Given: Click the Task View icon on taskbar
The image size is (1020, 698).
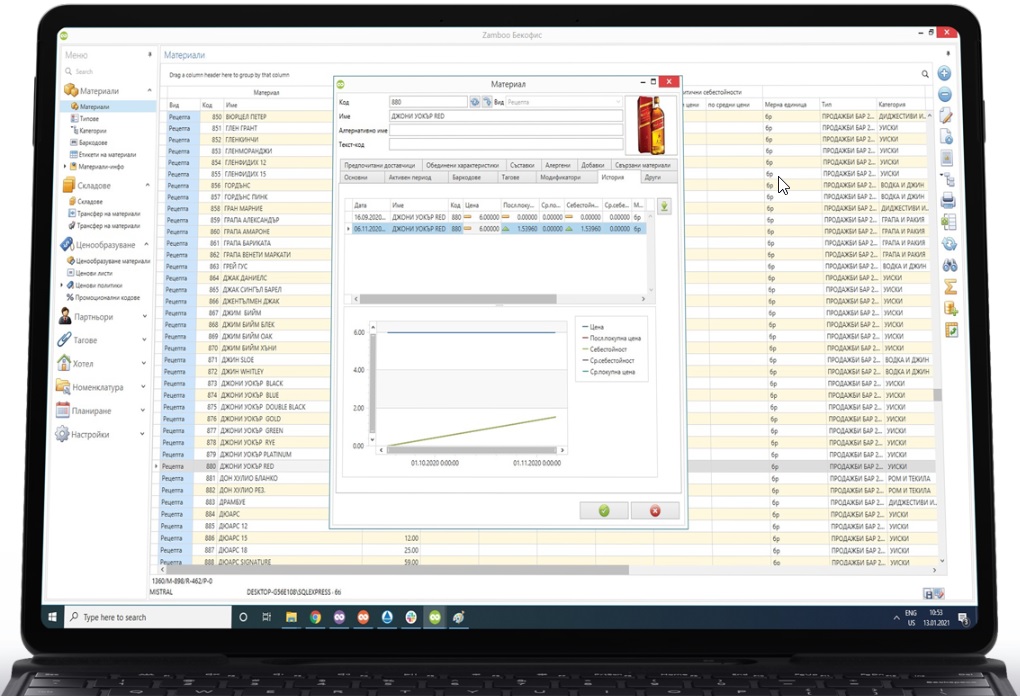Looking at the screenshot, I should (x=267, y=617).
